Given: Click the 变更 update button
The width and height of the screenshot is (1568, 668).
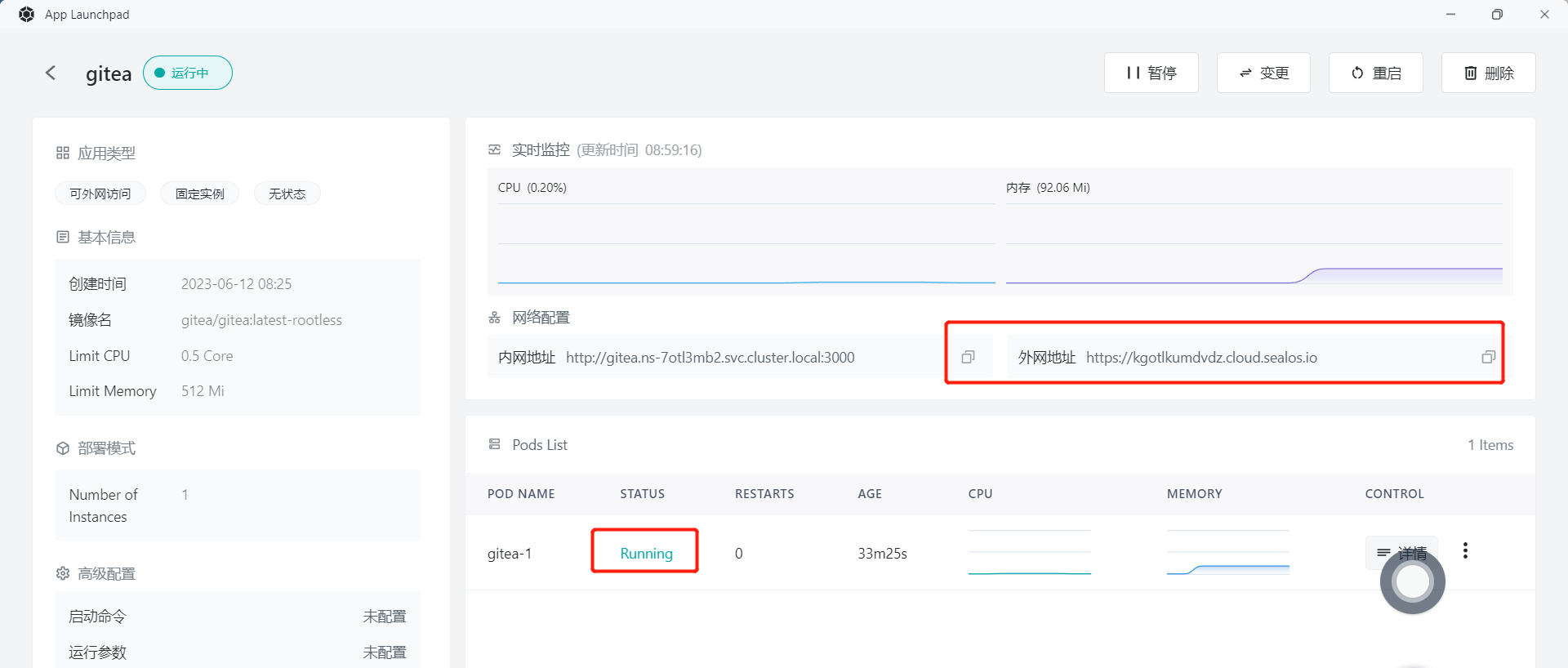Looking at the screenshot, I should (x=1263, y=73).
